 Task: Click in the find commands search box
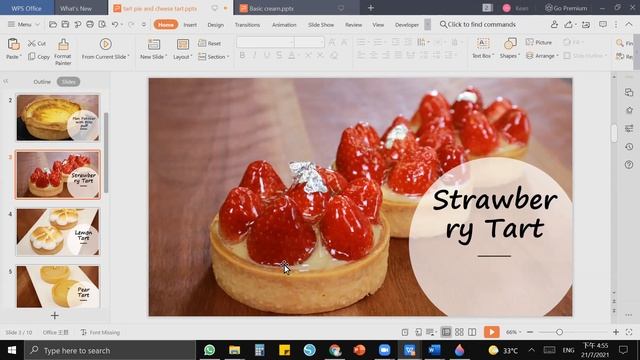(x=478, y=24)
